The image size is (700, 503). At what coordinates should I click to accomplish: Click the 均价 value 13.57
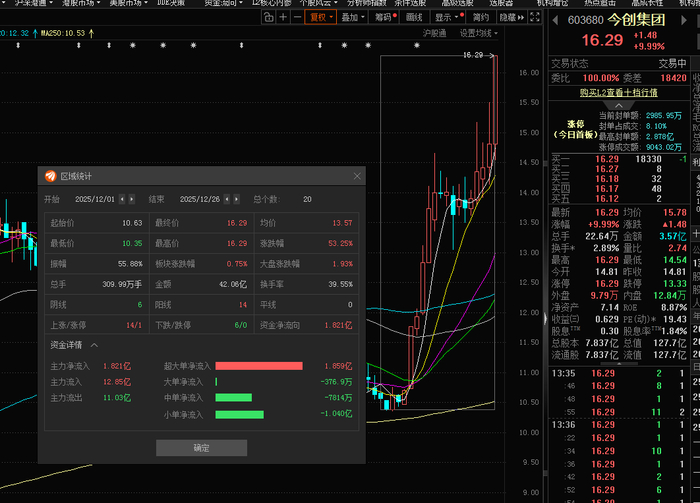[342, 223]
